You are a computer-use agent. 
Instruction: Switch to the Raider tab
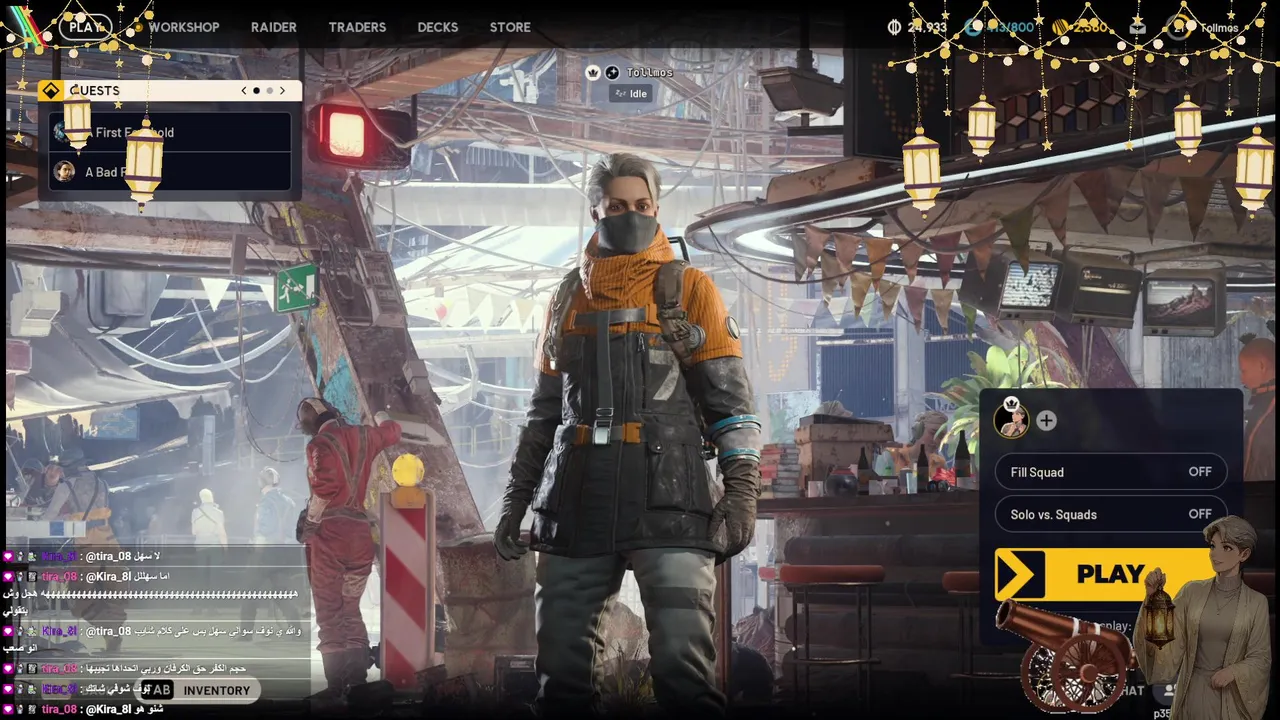pyautogui.click(x=274, y=27)
